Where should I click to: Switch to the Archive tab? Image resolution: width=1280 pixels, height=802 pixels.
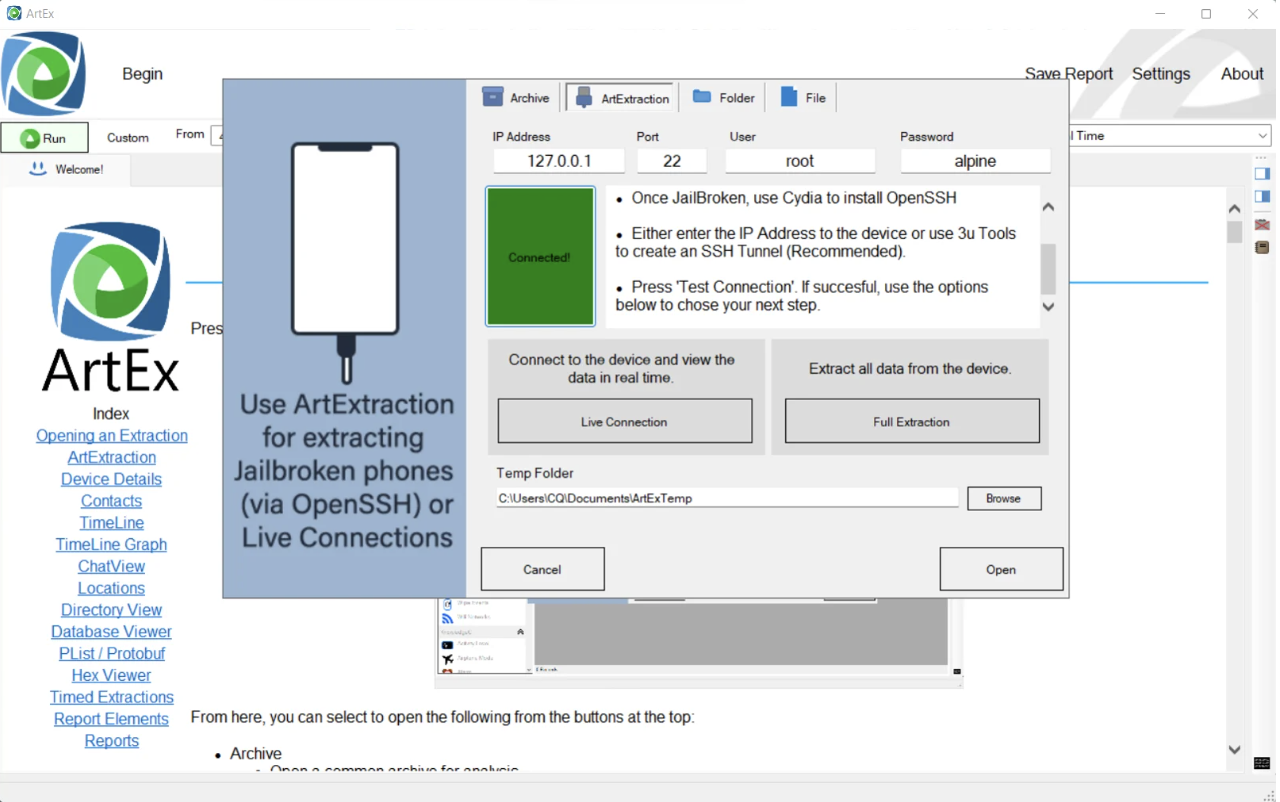[x=516, y=97]
